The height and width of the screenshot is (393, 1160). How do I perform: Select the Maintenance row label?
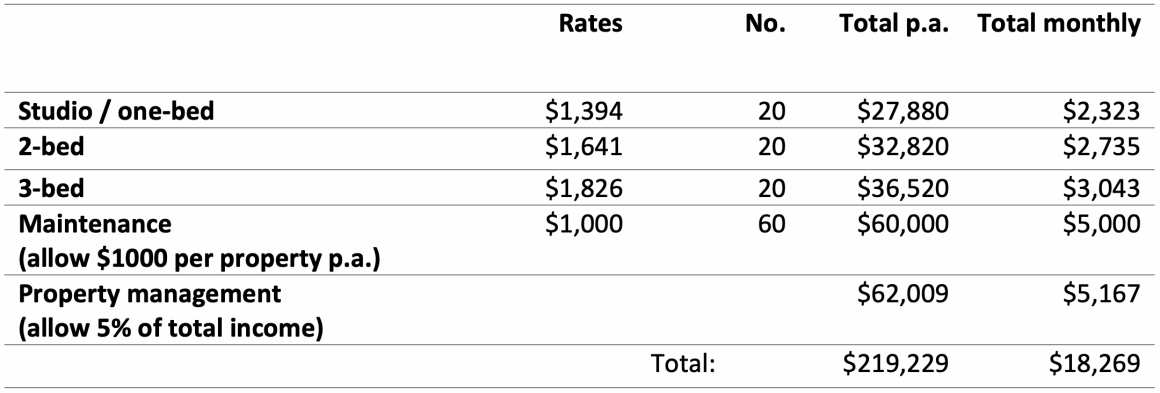(93, 223)
